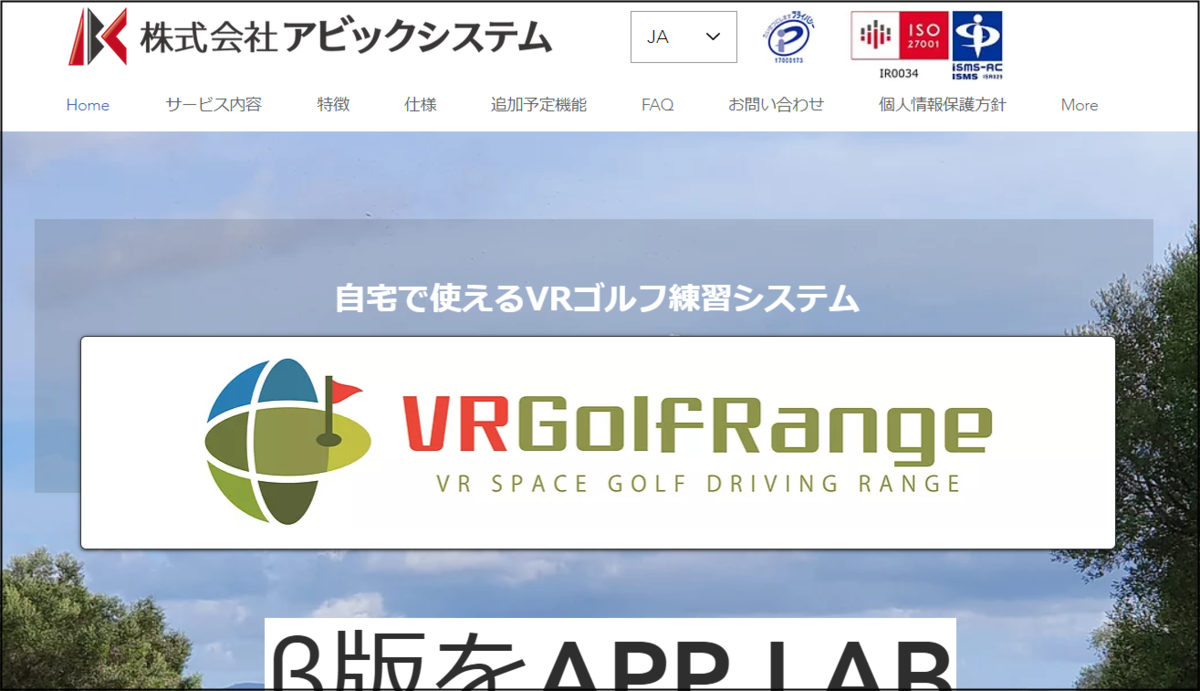Open the お問い合わせ menu item
The height and width of the screenshot is (691, 1200).
(x=776, y=104)
